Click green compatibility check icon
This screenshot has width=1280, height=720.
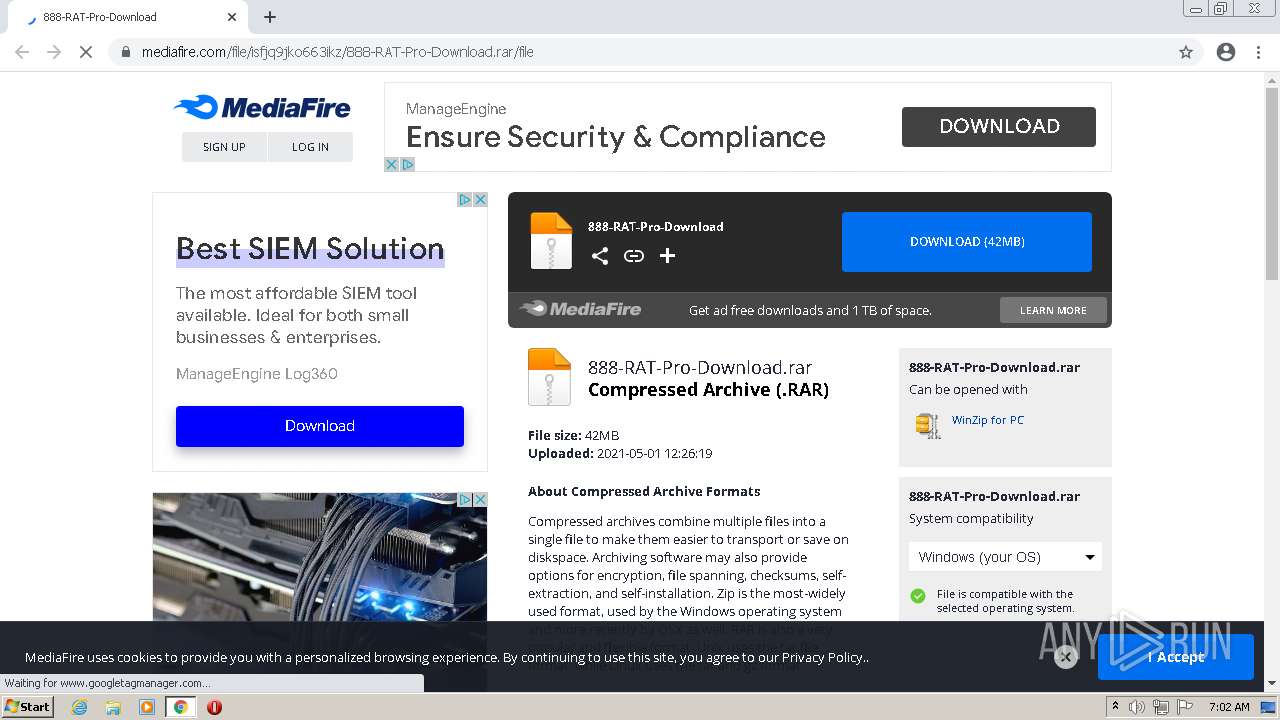(918, 595)
